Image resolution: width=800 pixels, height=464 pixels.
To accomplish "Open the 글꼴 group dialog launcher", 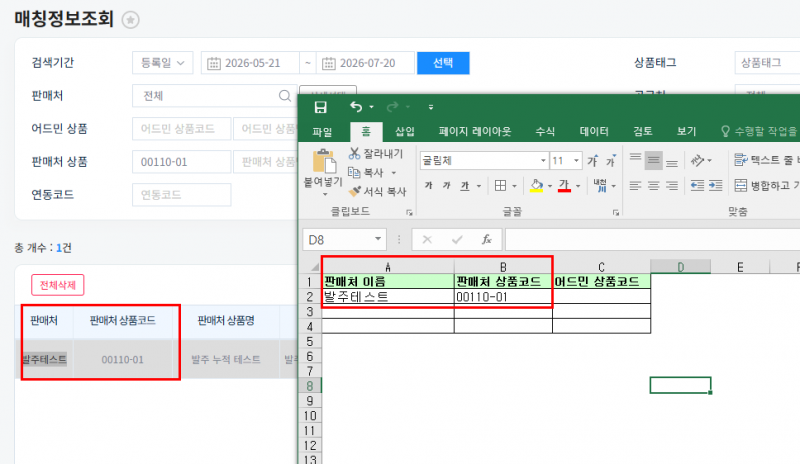I will coord(616,212).
